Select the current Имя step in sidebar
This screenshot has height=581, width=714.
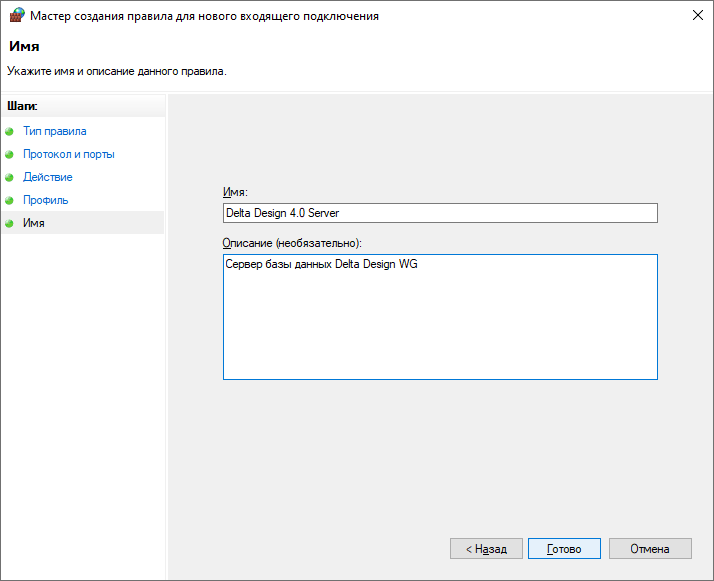(x=33, y=223)
